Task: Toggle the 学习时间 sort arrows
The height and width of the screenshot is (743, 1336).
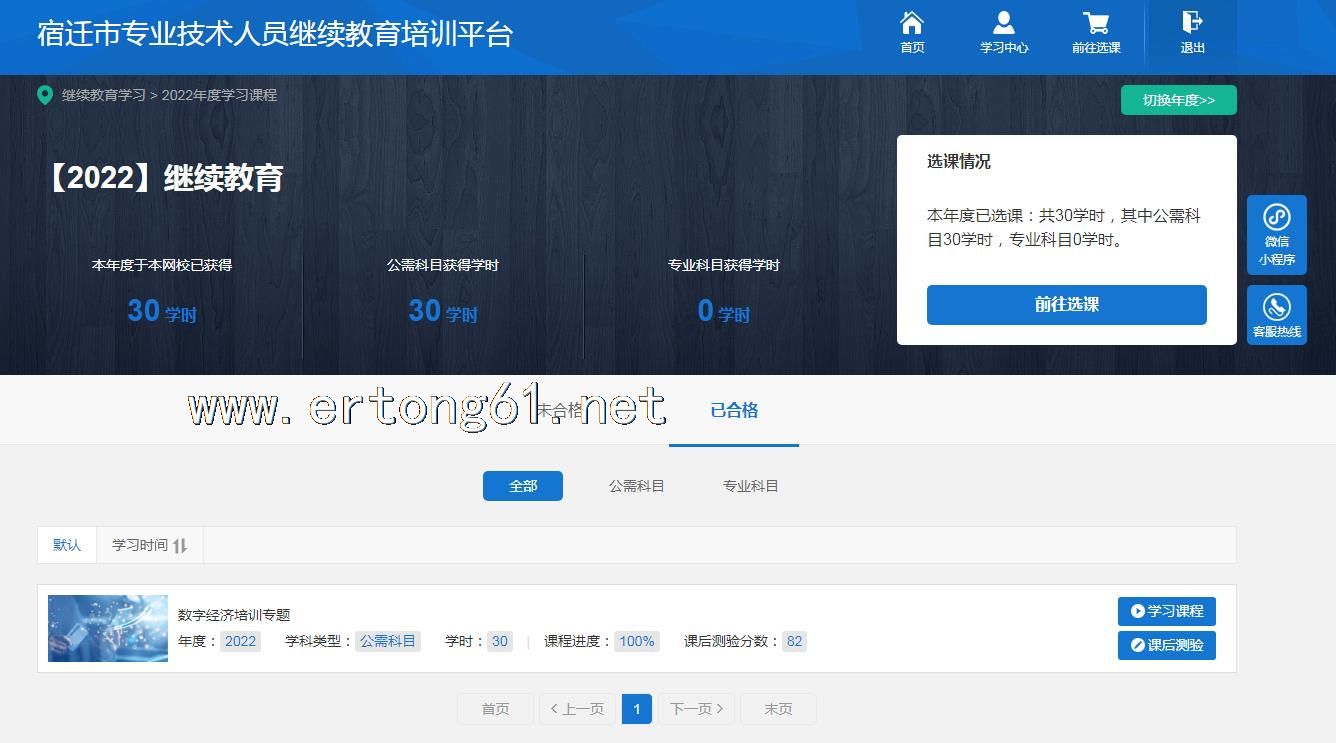Action: [180, 546]
